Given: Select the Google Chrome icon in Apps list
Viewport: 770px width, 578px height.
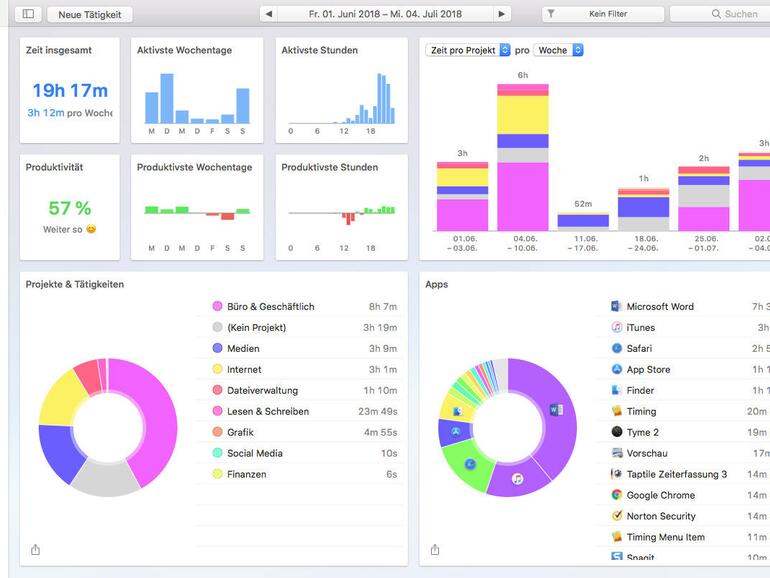Looking at the screenshot, I should pyautogui.click(x=617, y=495).
